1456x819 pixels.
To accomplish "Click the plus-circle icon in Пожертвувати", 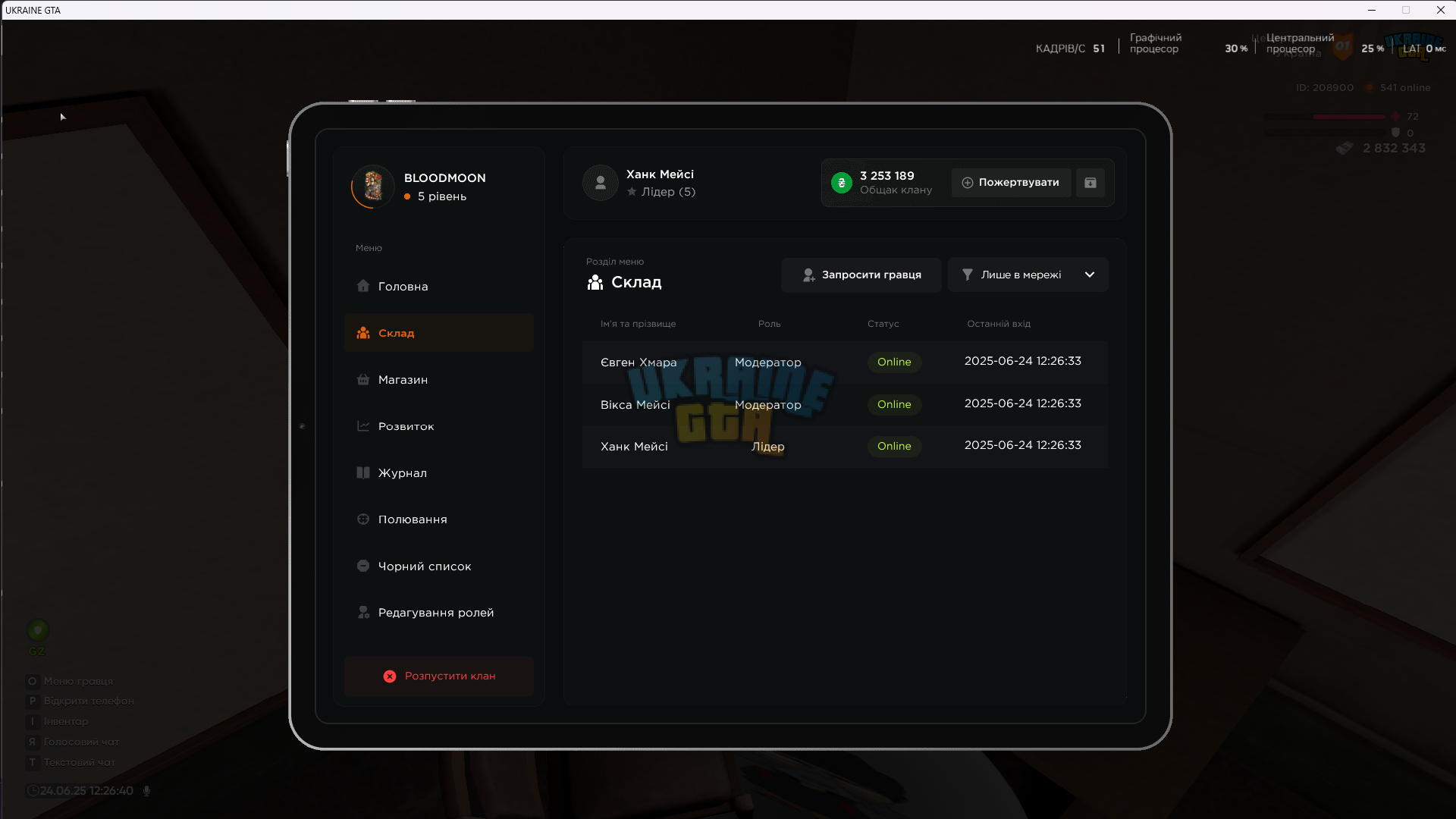I will point(967,183).
